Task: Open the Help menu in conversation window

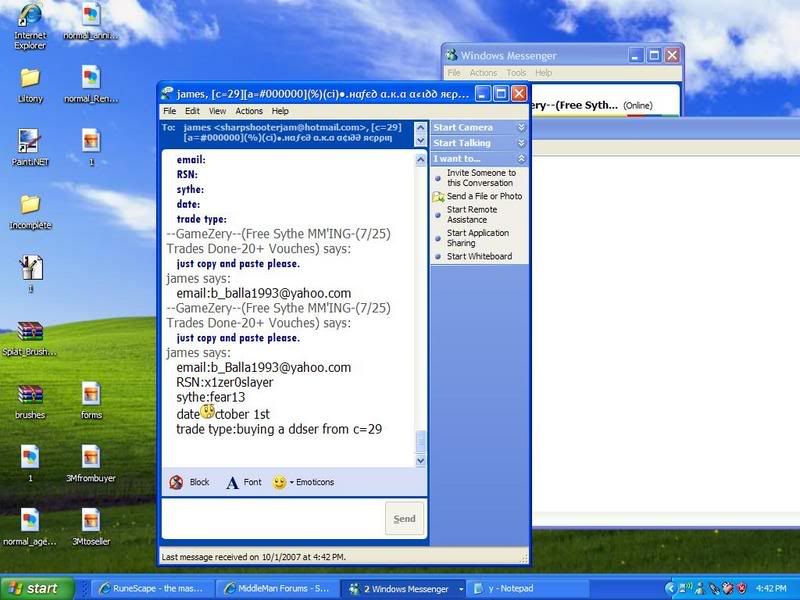Action: [280, 111]
